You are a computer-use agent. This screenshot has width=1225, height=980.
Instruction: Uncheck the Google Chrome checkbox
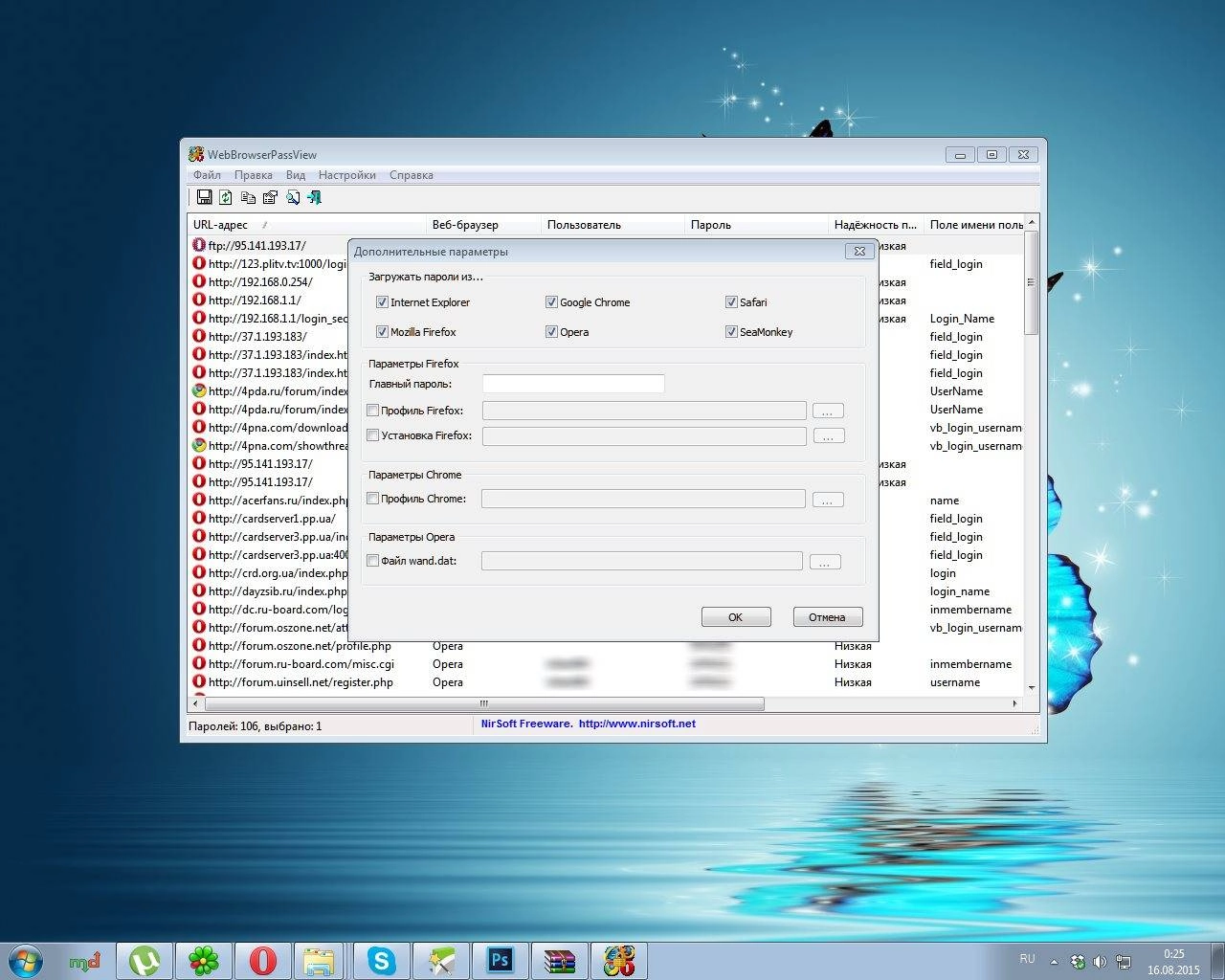[x=551, y=301]
